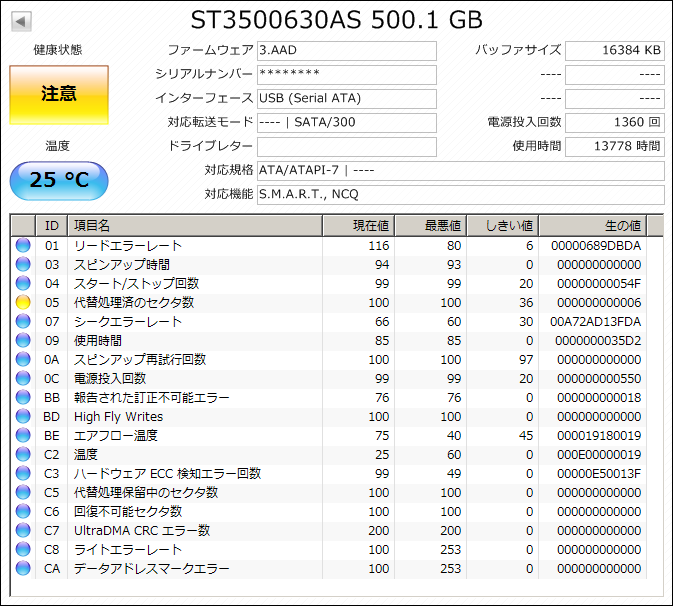Click the blue status icon for ID BE

coord(23,436)
